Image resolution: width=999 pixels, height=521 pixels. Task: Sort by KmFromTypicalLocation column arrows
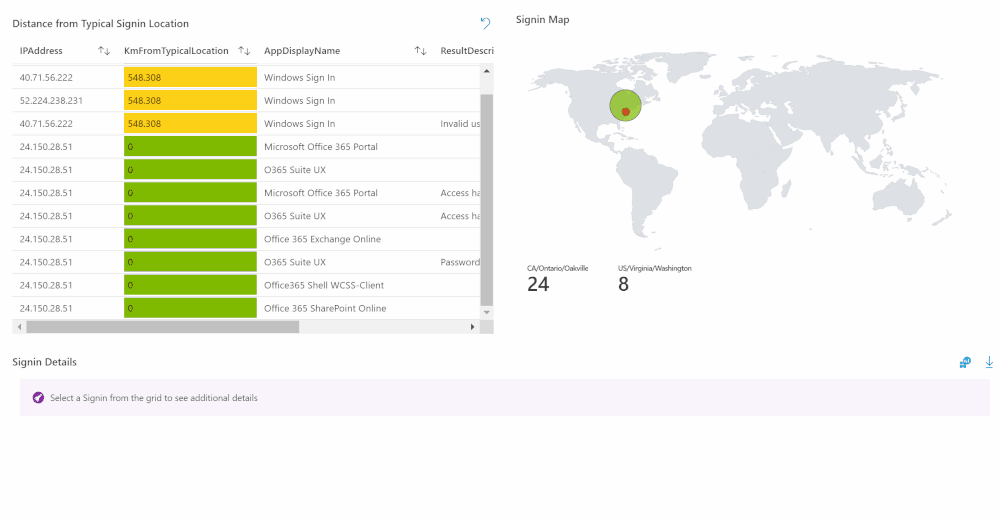pyautogui.click(x=244, y=50)
